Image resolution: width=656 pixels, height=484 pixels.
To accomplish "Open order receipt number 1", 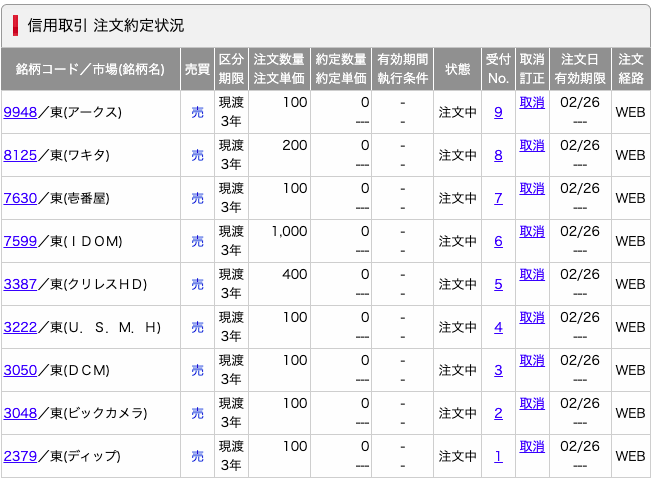I will pyautogui.click(x=498, y=456).
